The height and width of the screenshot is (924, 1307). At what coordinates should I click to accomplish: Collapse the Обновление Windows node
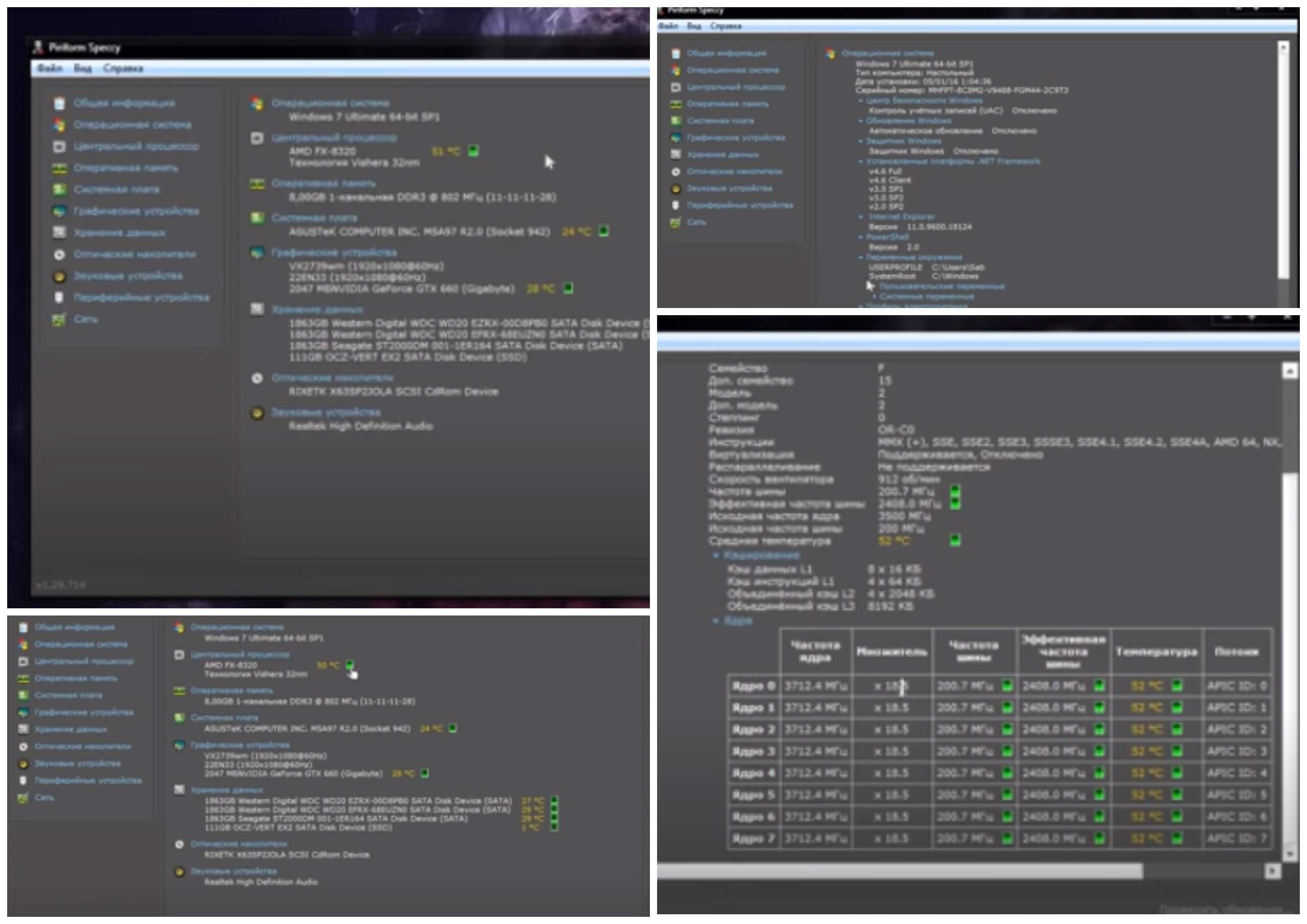(861, 121)
